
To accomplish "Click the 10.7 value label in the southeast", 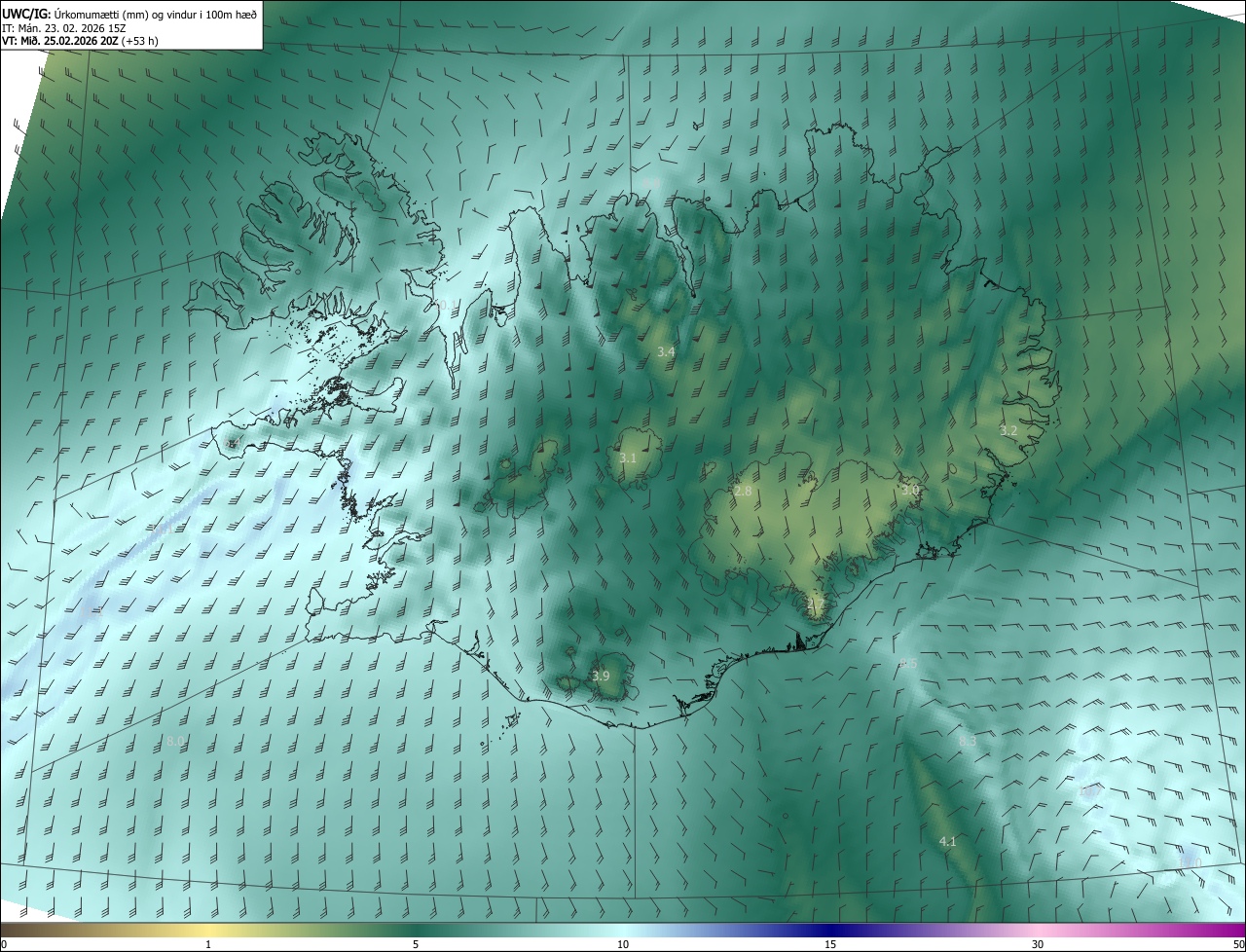I will [1089, 792].
